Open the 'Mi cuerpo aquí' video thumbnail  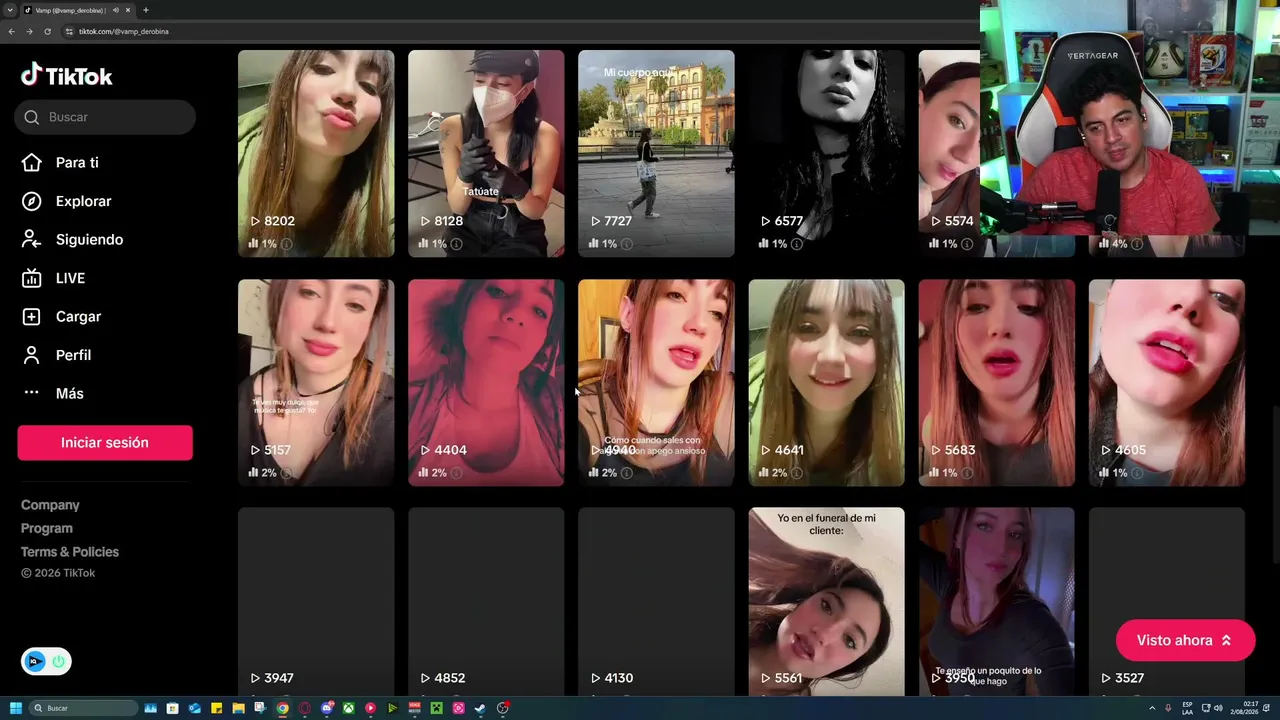pos(656,154)
